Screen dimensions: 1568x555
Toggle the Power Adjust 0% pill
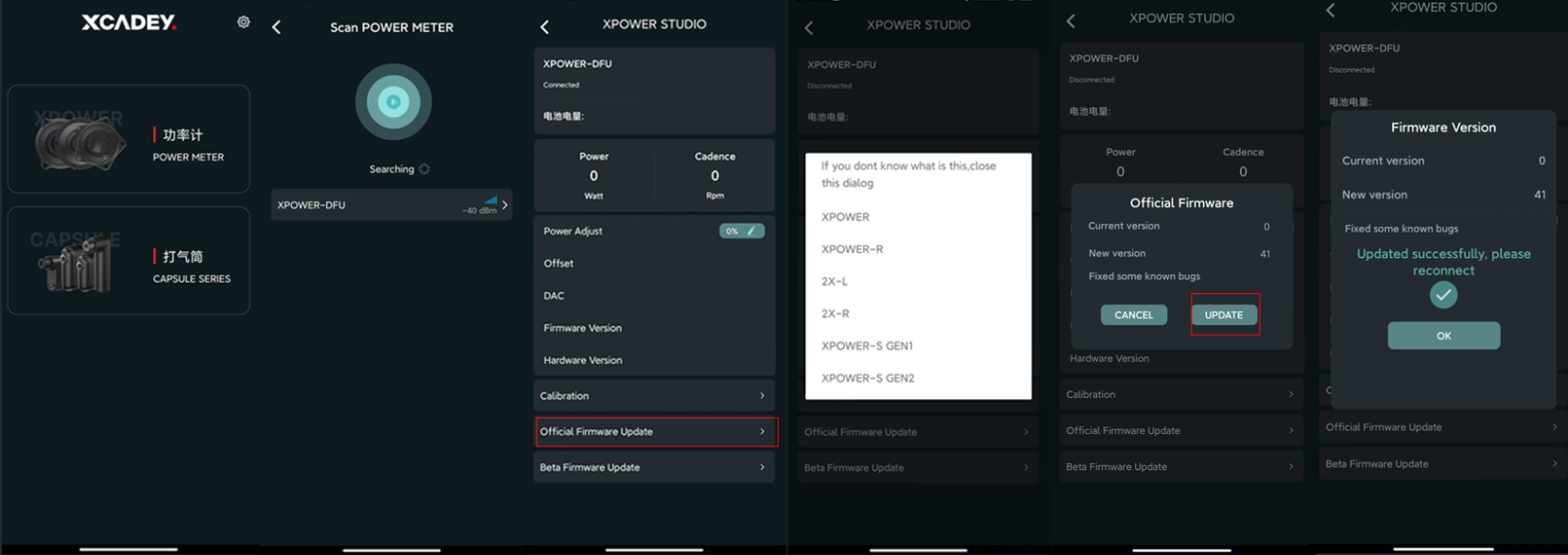pyautogui.click(x=740, y=231)
